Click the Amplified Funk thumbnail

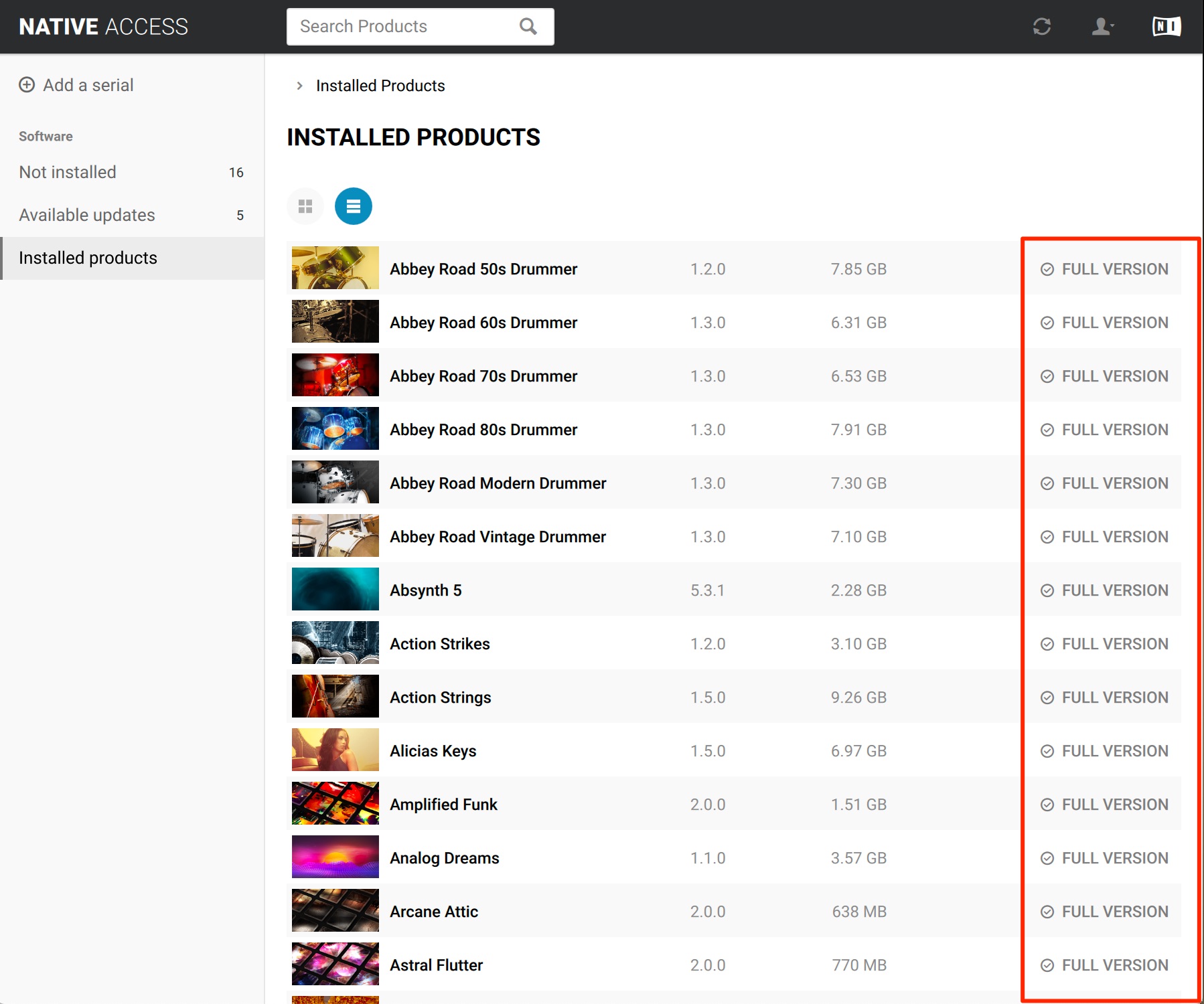click(335, 803)
